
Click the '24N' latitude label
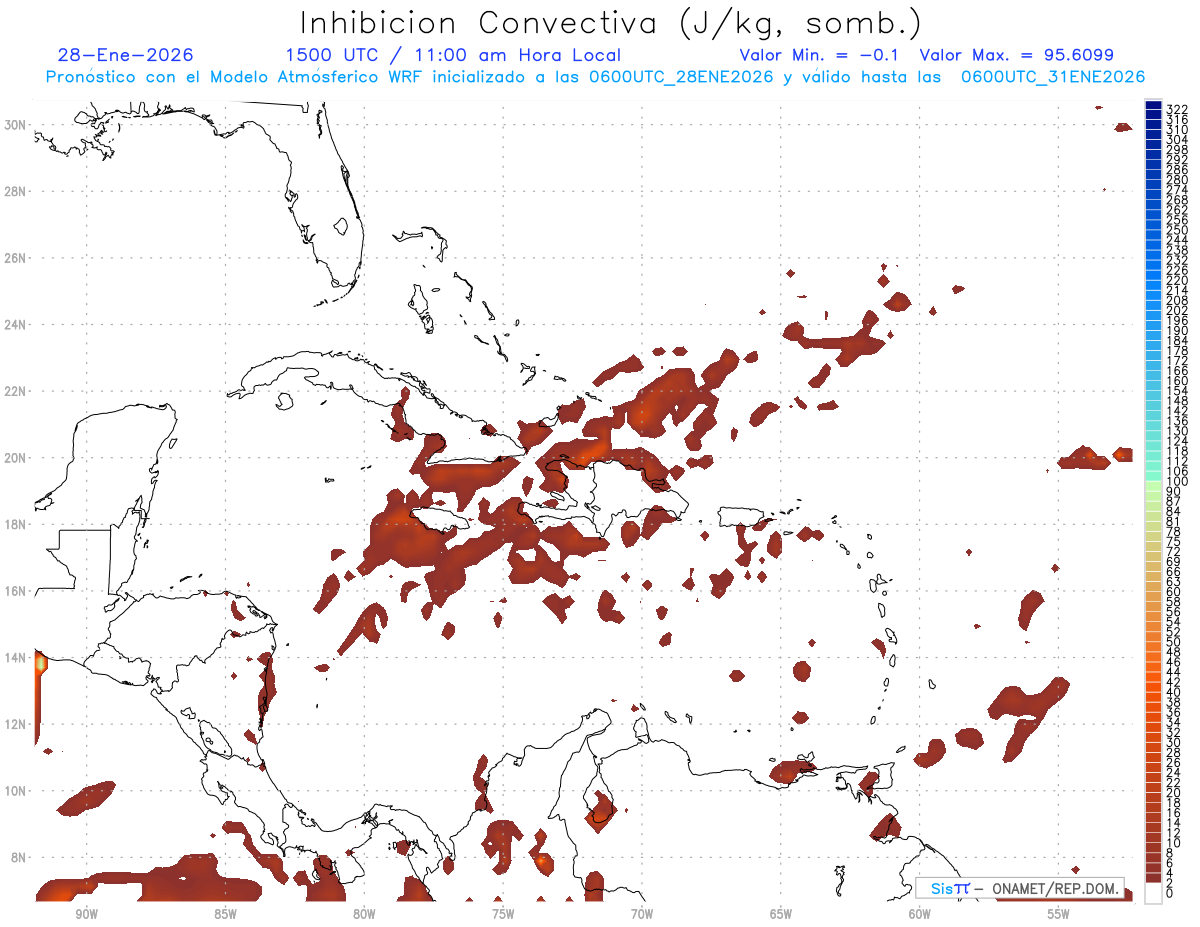[x=16, y=324]
